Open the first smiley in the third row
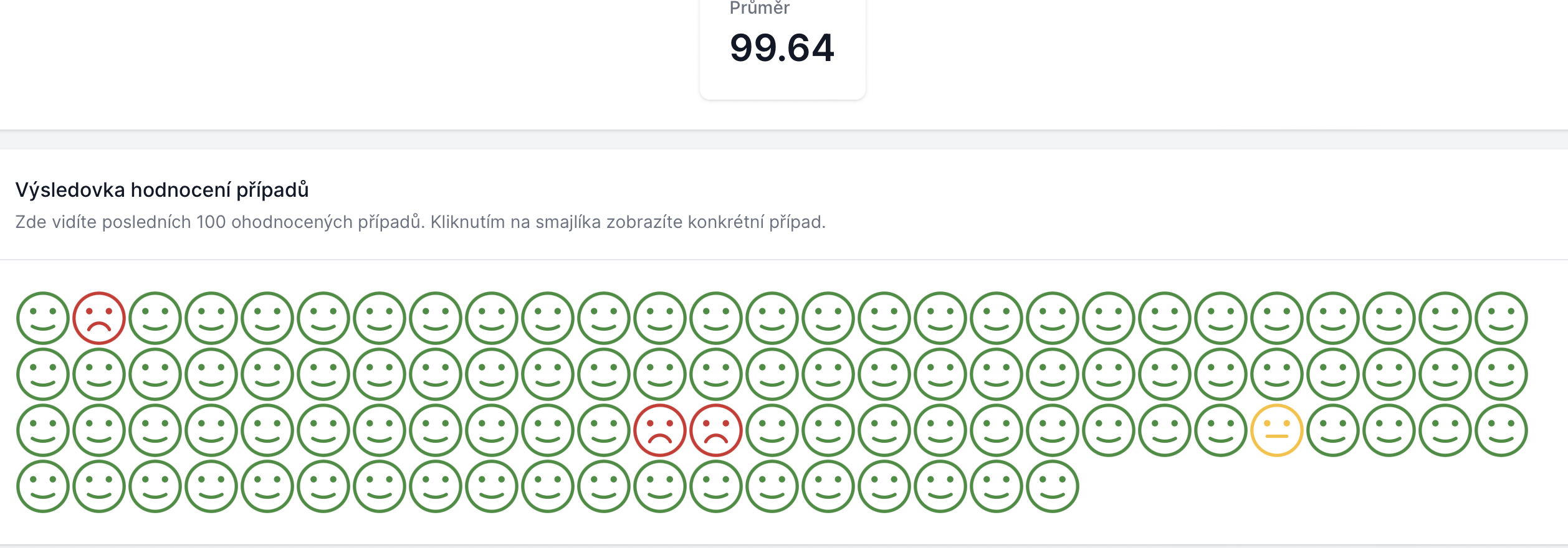 [43, 430]
